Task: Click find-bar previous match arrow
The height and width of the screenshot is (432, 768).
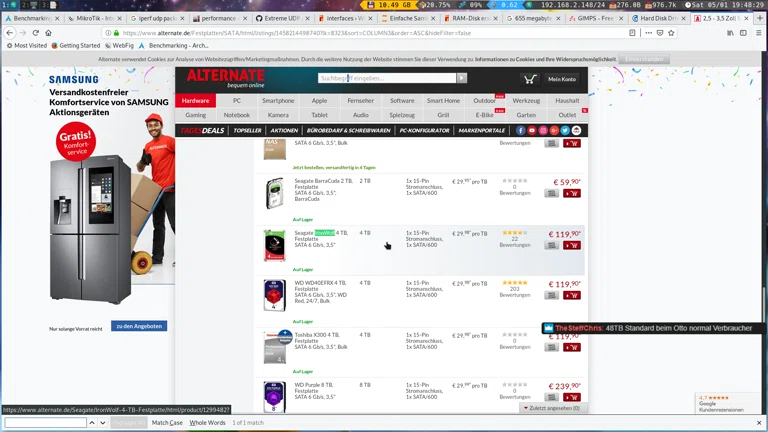Action: click(x=91, y=423)
